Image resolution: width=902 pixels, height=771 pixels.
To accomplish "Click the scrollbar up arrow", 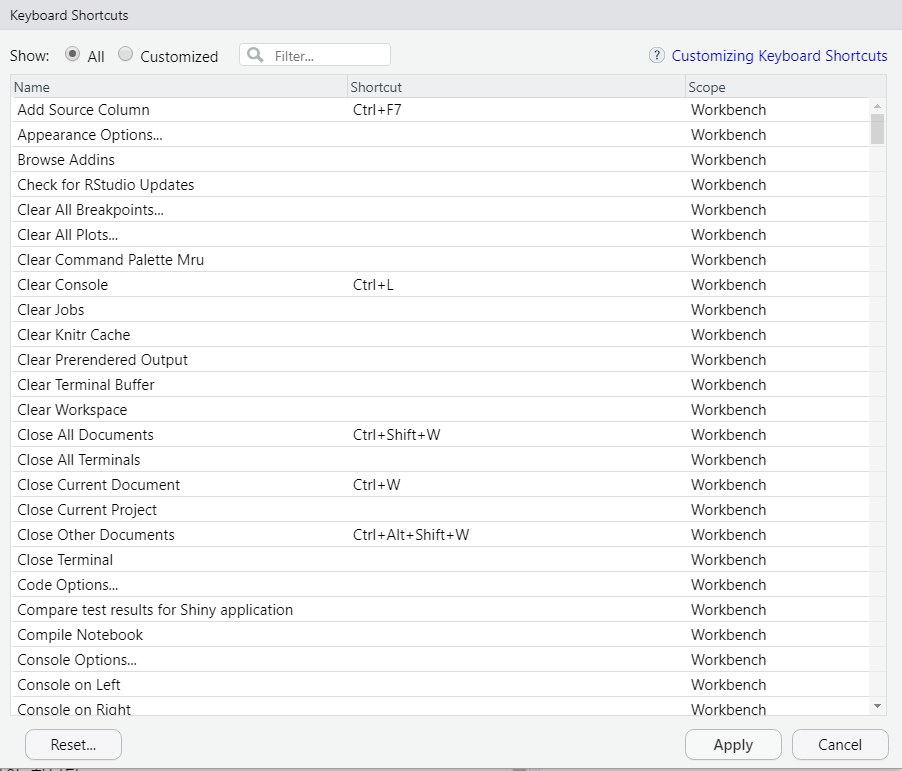I will tap(877, 106).
